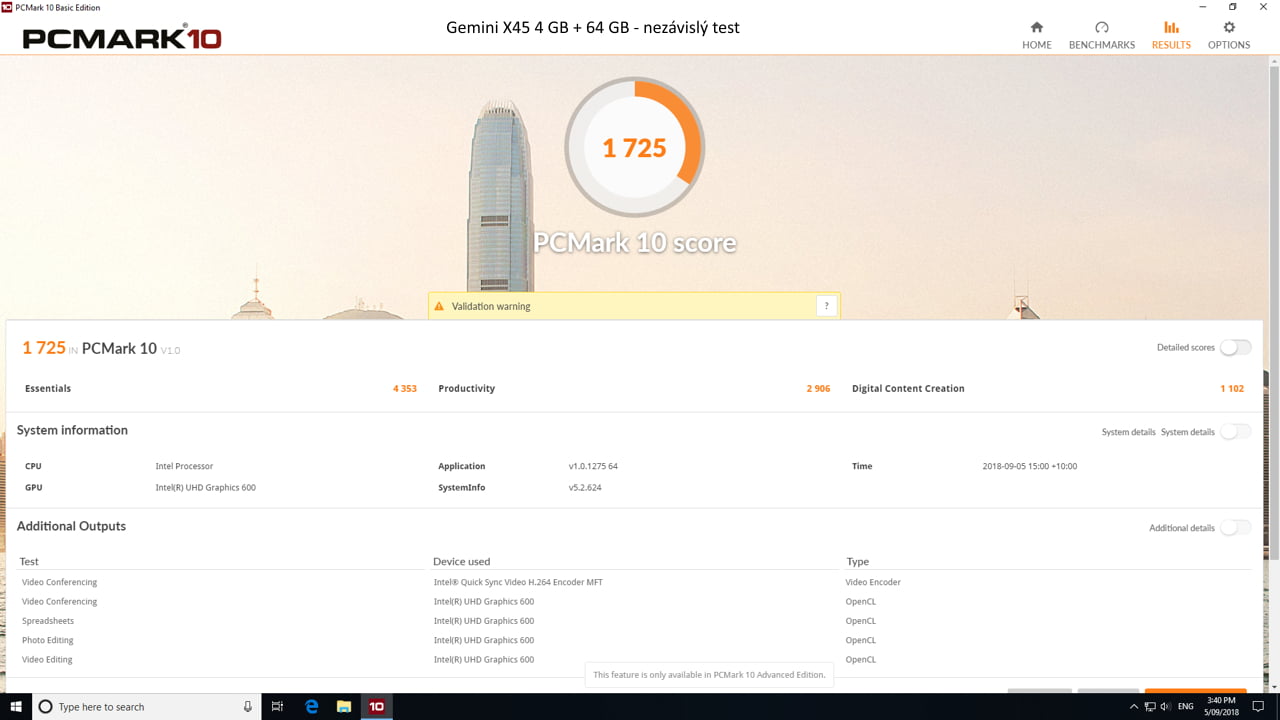Open the volume control in system tray

pyautogui.click(x=1165, y=707)
